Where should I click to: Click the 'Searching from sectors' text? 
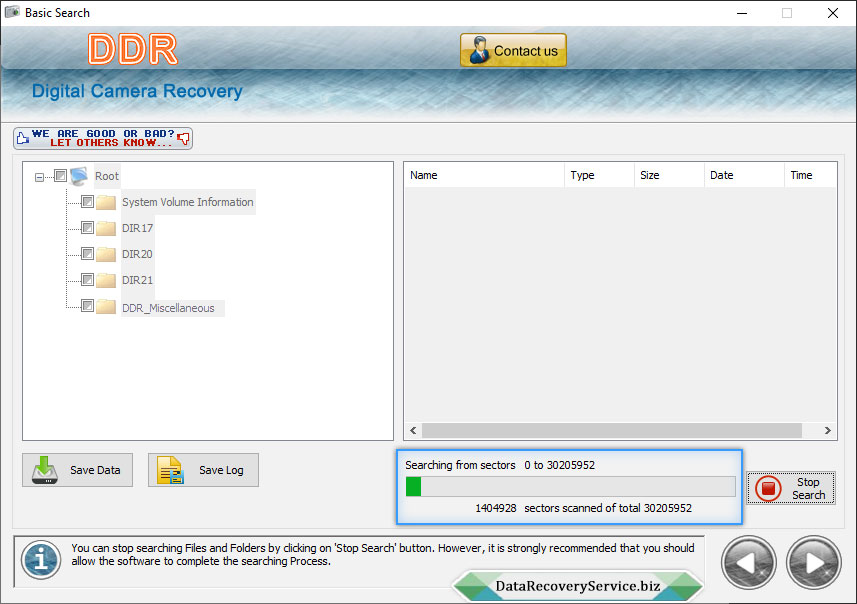pos(460,465)
